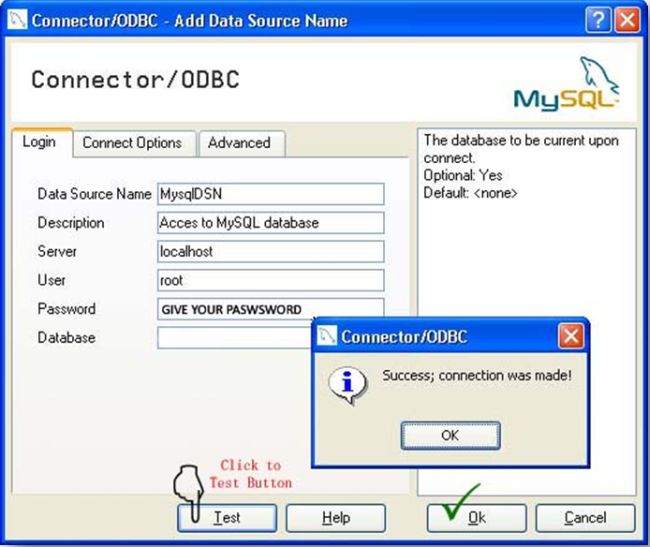Click into the Description field
The width and height of the screenshot is (650, 547).
click(271, 223)
